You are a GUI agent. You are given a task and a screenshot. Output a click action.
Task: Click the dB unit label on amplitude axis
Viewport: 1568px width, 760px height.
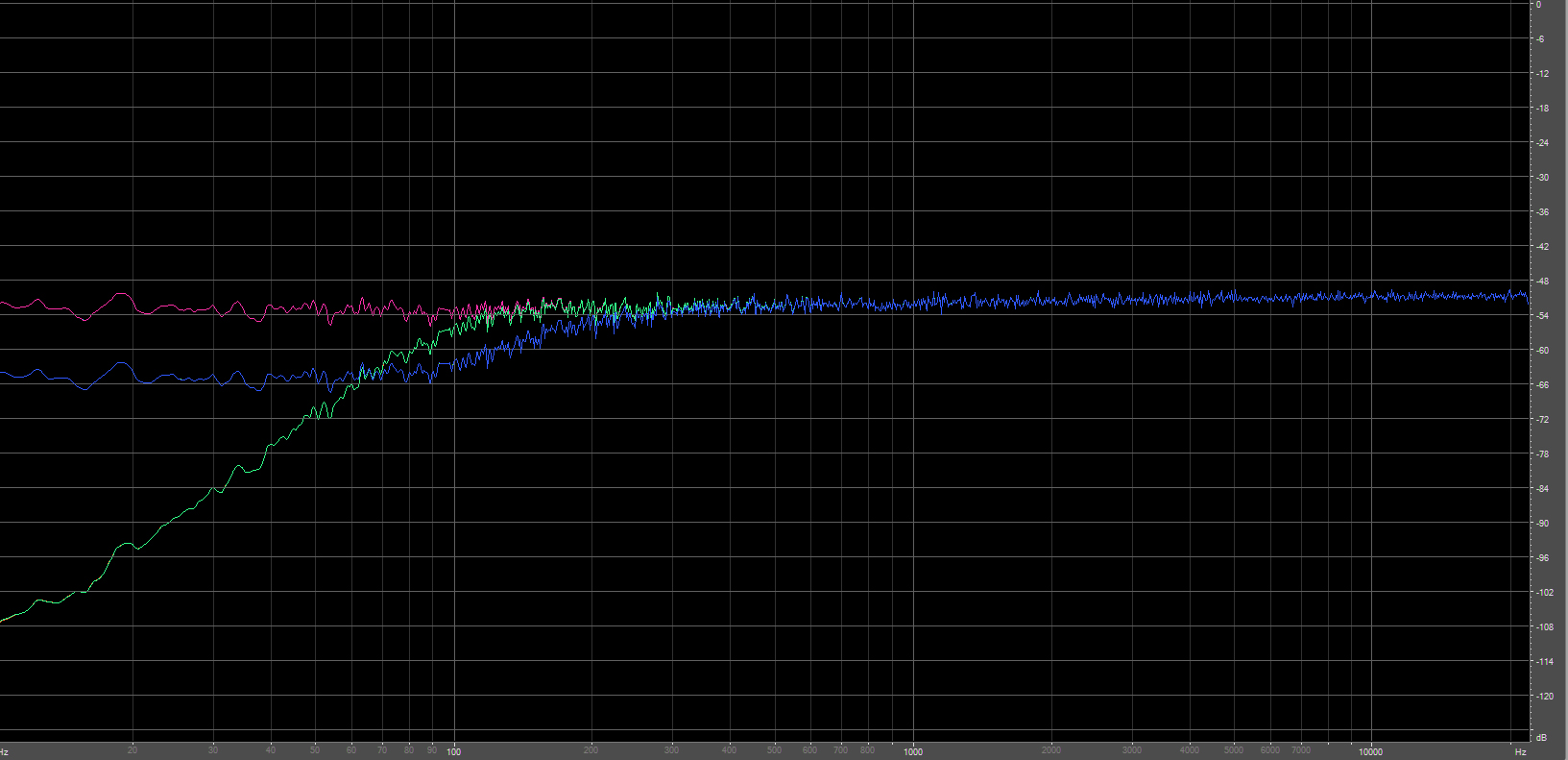point(1541,738)
